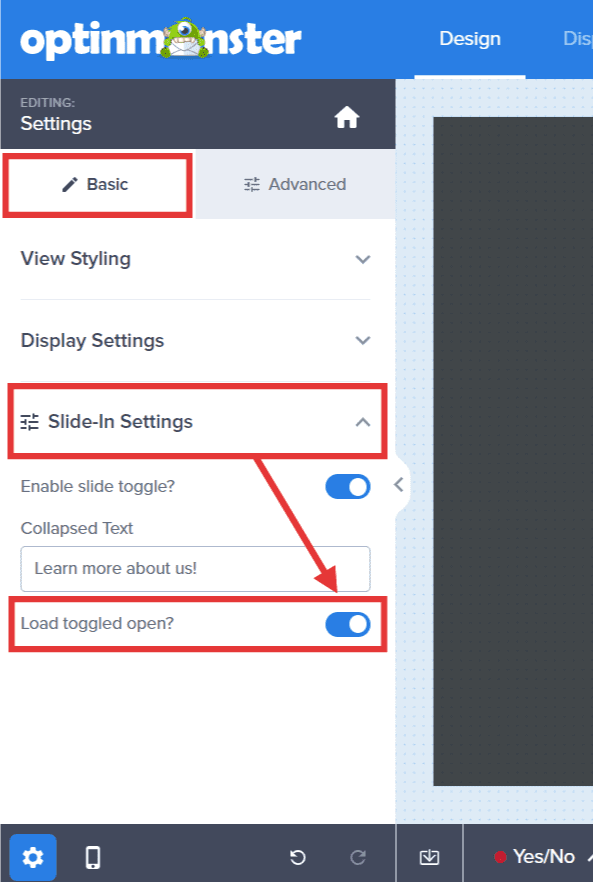Undo the last change
The height and width of the screenshot is (882, 593).
[298, 857]
